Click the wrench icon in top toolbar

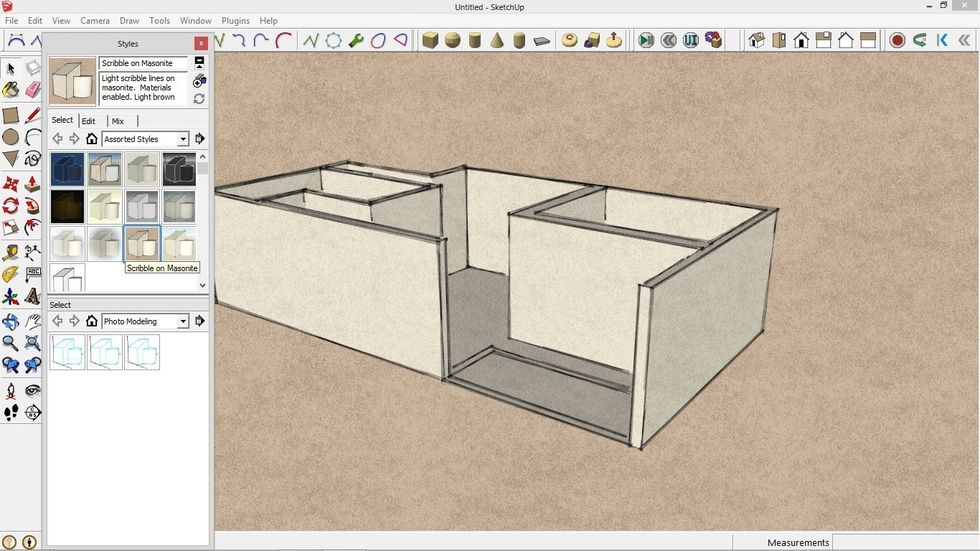356,40
